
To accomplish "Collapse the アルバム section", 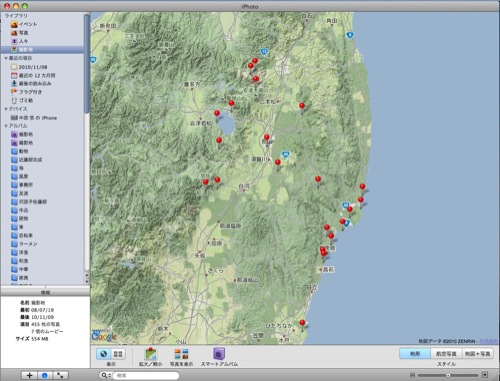I will click(6, 126).
